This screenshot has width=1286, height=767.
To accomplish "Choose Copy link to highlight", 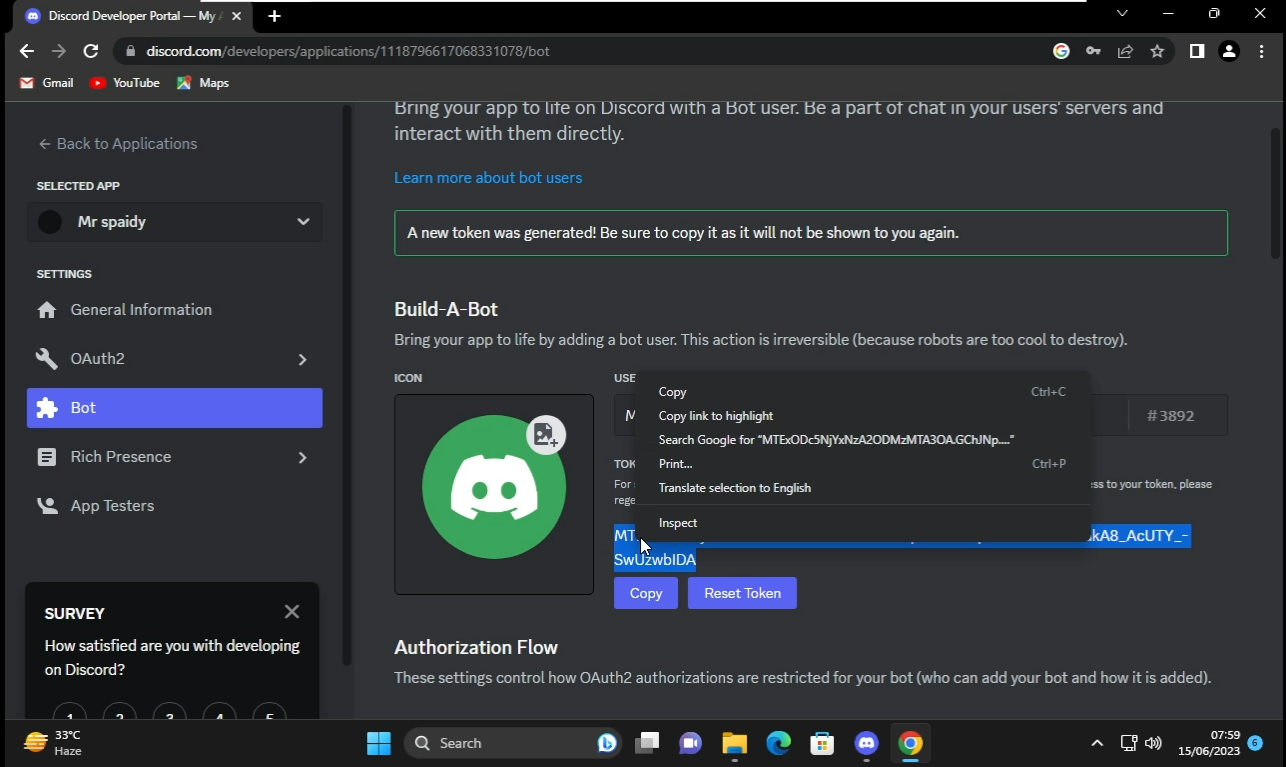I will tap(862, 416).
